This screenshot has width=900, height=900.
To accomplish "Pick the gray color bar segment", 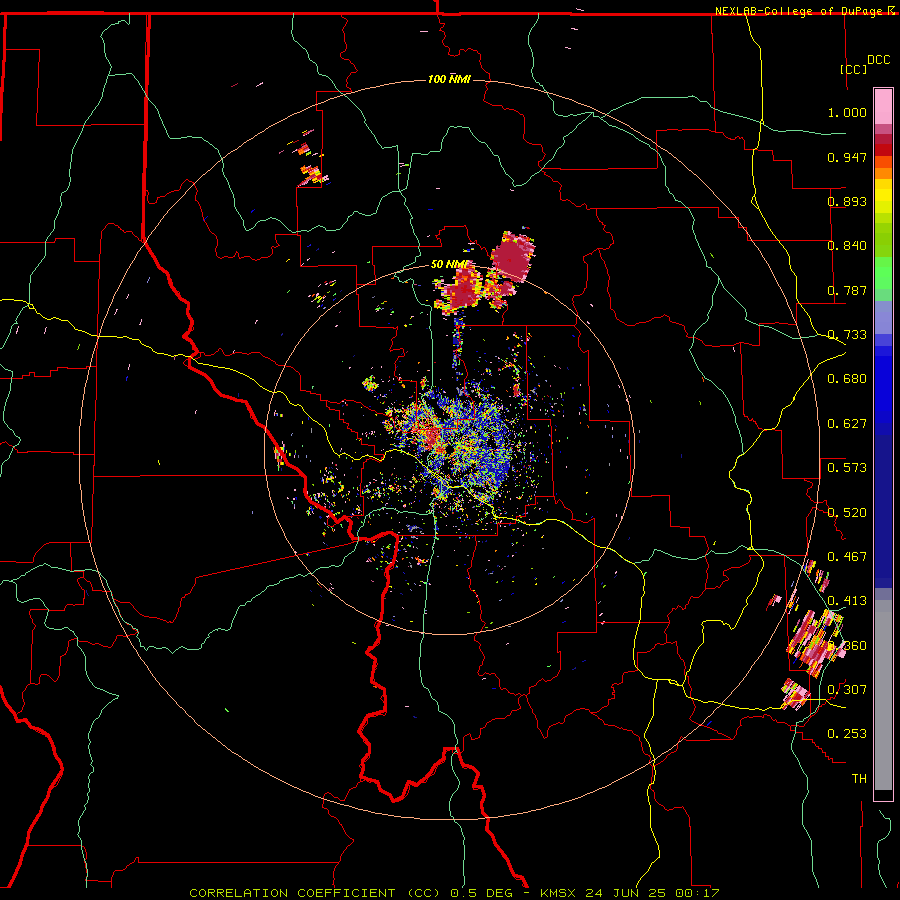I will (883, 695).
